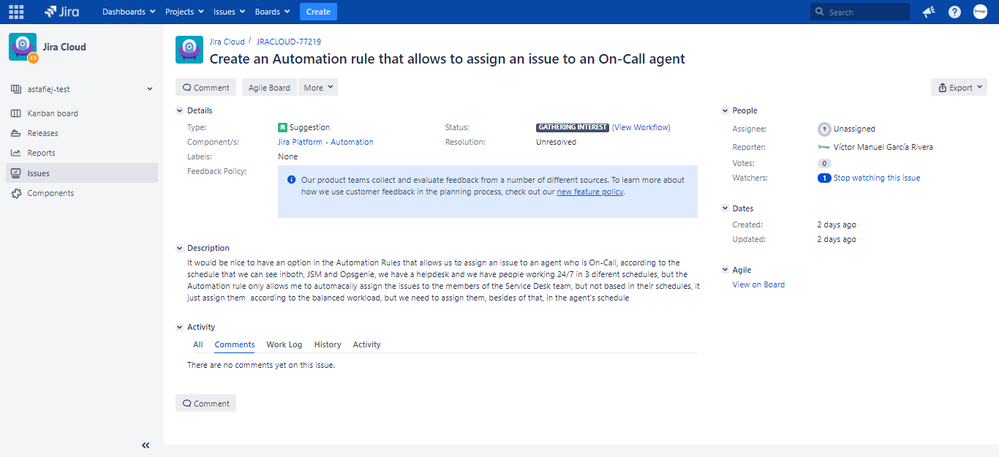Open the Projects menu
Viewport: 999px width, 457px height.
coord(184,11)
